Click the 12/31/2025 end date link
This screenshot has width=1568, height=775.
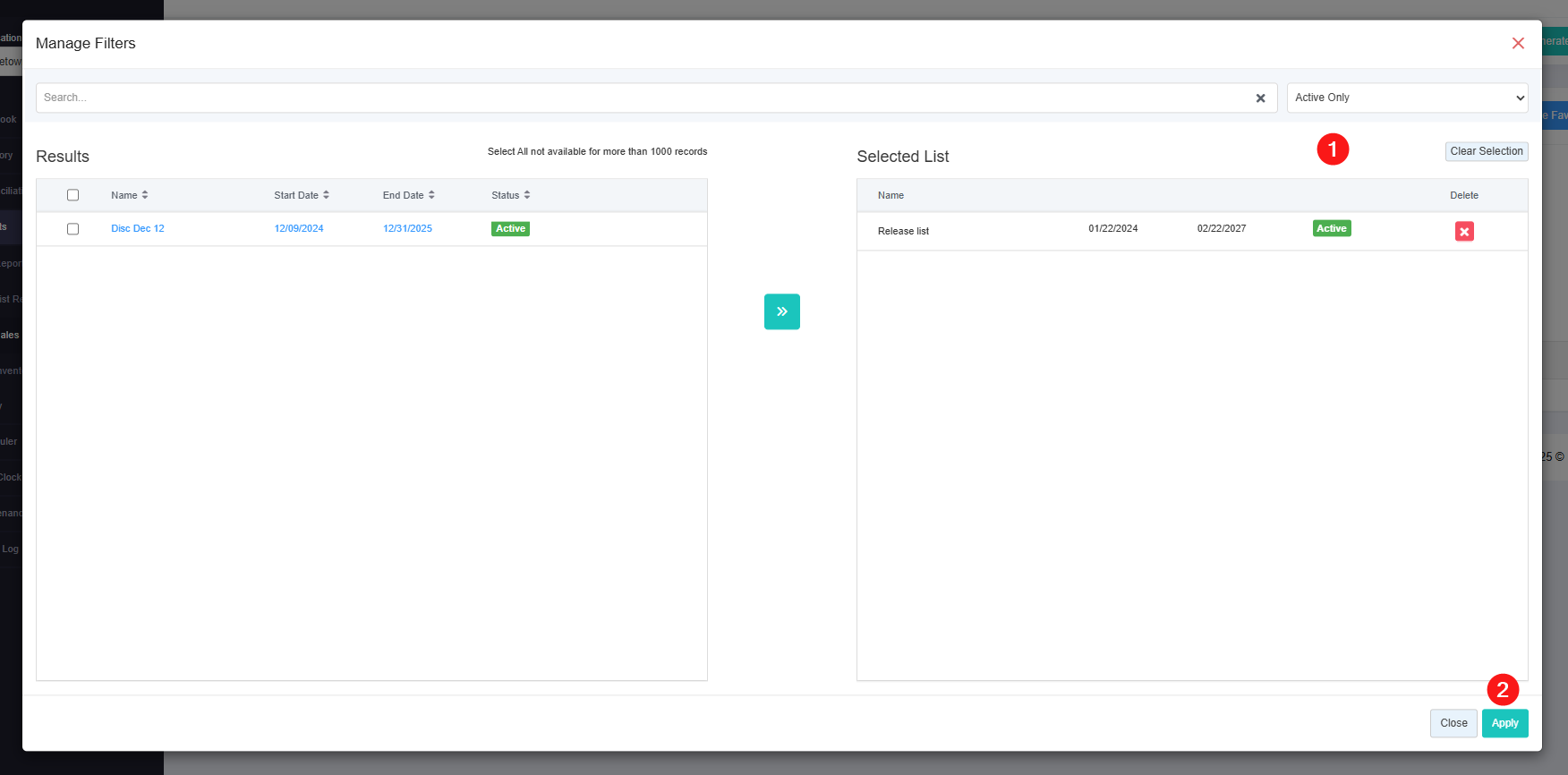[407, 229]
